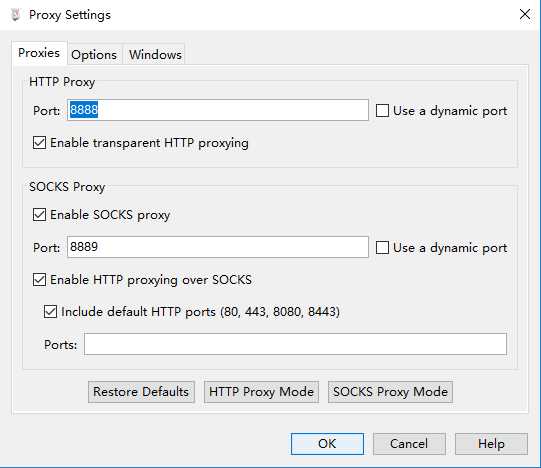Image resolution: width=541 pixels, height=468 pixels.
Task: Click SOCKS Proxy Mode button
Action: tap(390, 392)
